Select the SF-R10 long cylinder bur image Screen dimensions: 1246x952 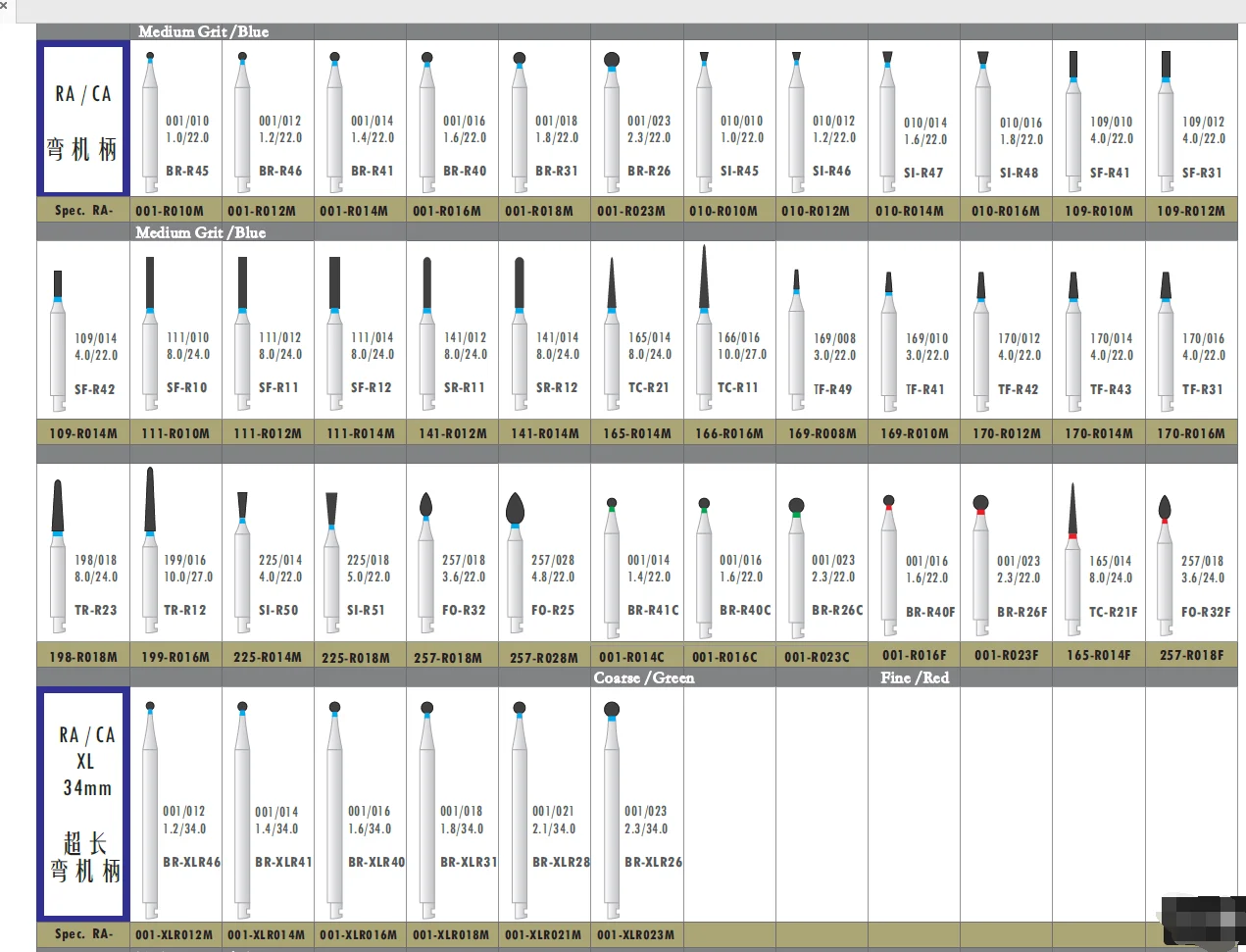150,333
